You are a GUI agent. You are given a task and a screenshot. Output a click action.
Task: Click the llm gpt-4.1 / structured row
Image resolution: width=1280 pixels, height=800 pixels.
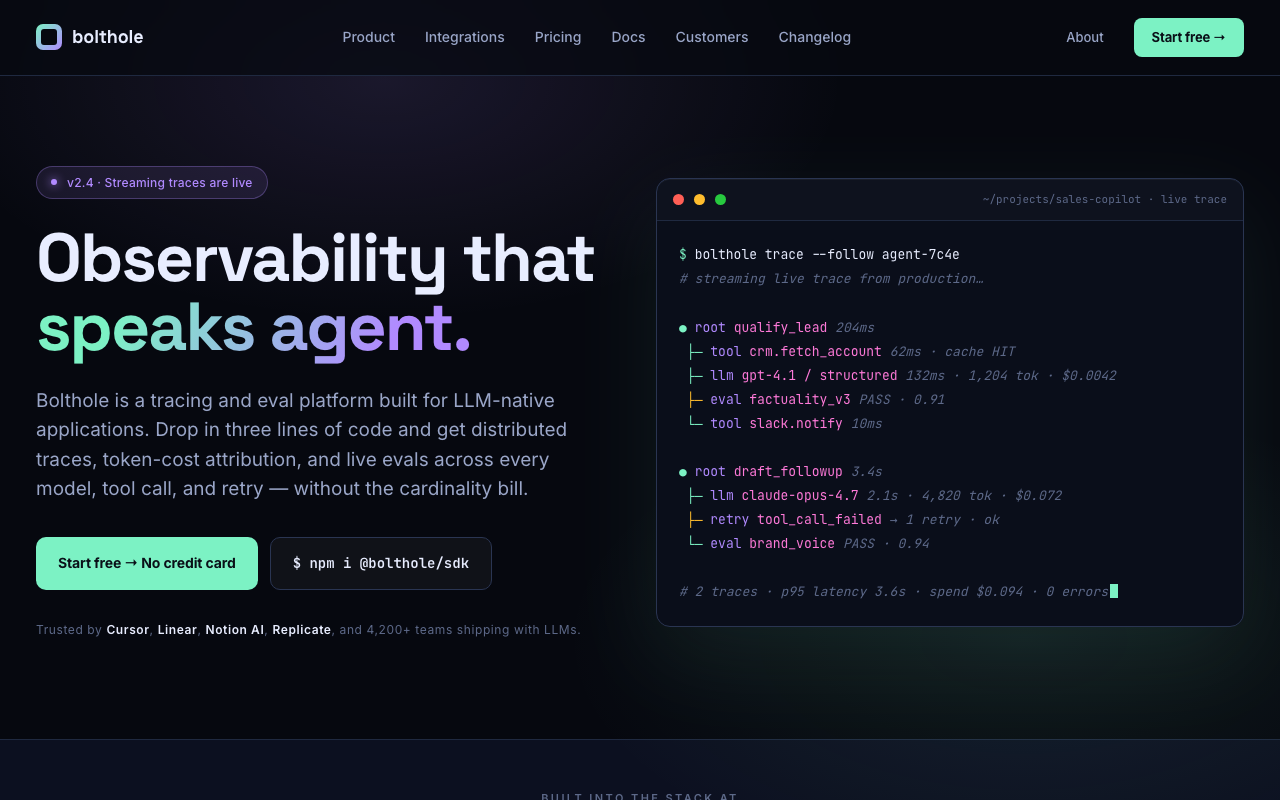coord(901,375)
